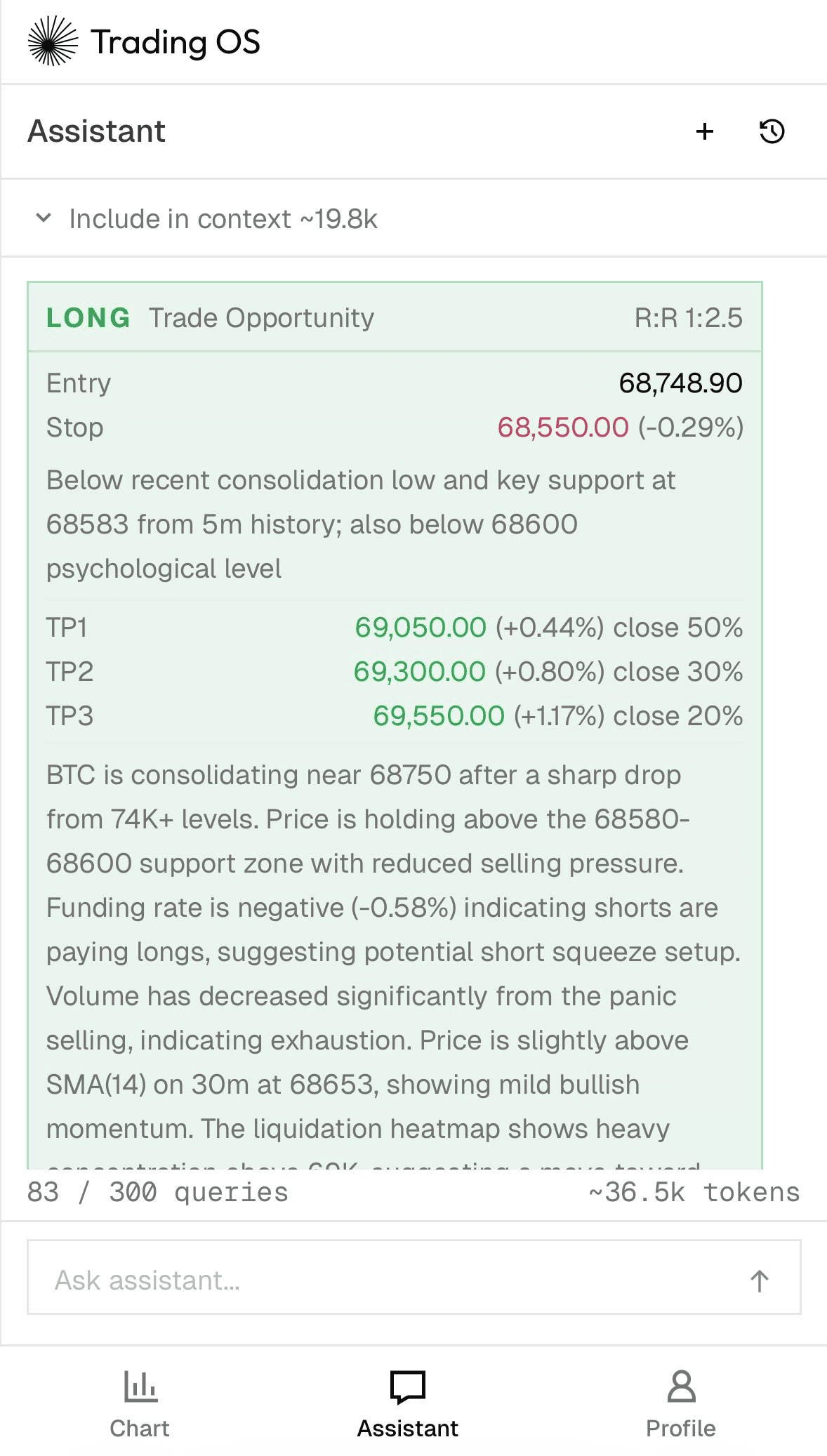Open the chat history clock icon
827x1456 pixels.
(x=772, y=131)
